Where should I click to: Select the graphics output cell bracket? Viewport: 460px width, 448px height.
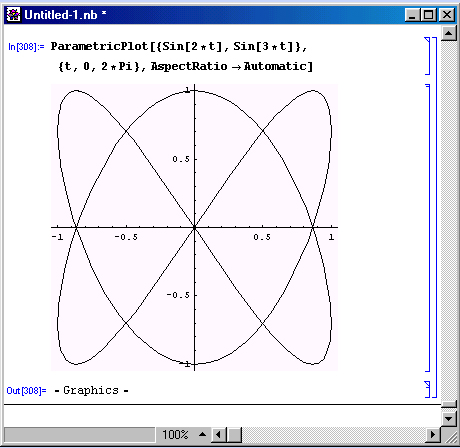click(427, 228)
